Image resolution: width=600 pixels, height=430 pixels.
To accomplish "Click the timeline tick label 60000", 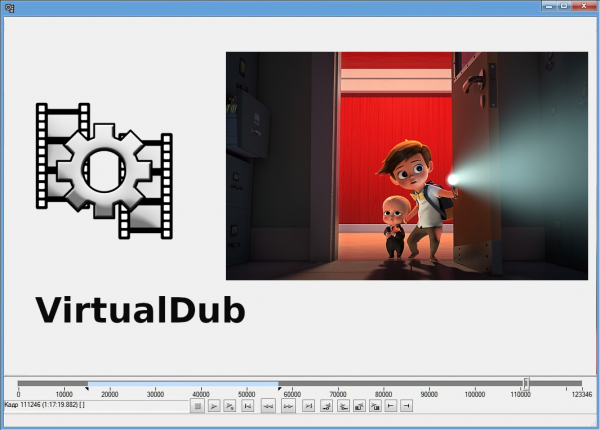I will pyautogui.click(x=292, y=394).
